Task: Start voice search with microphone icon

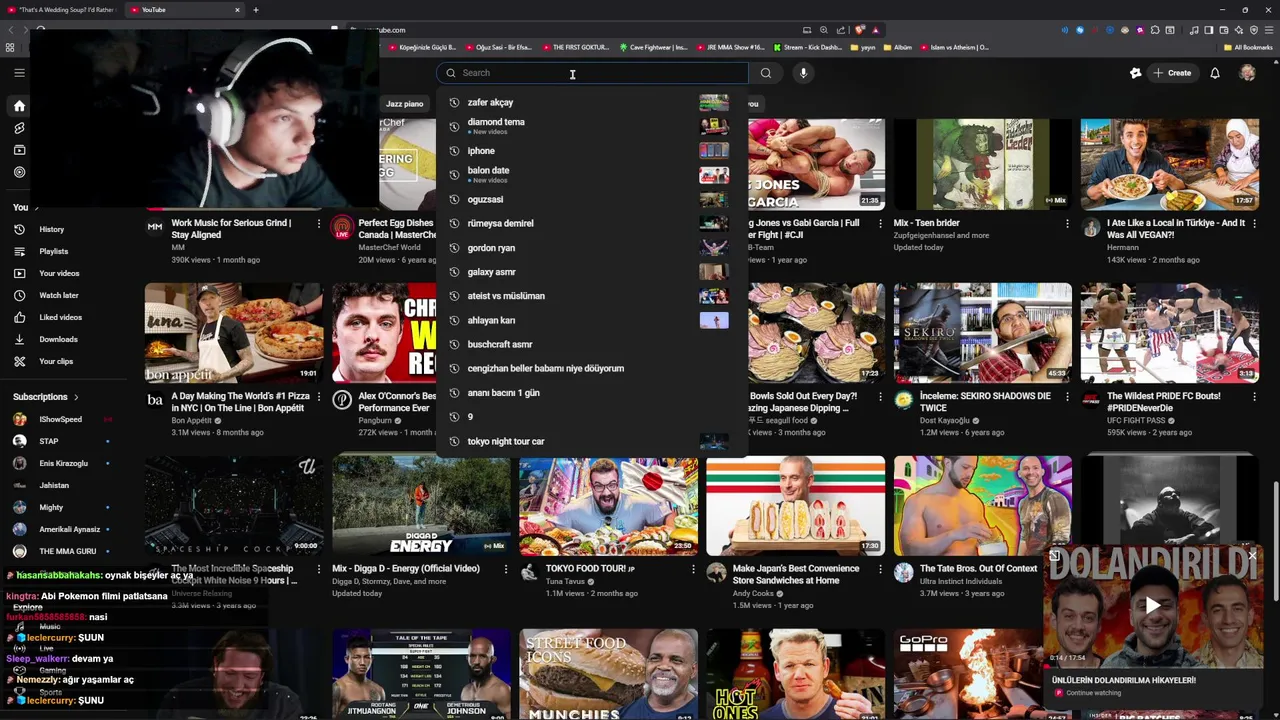Action: [x=803, y=73]
